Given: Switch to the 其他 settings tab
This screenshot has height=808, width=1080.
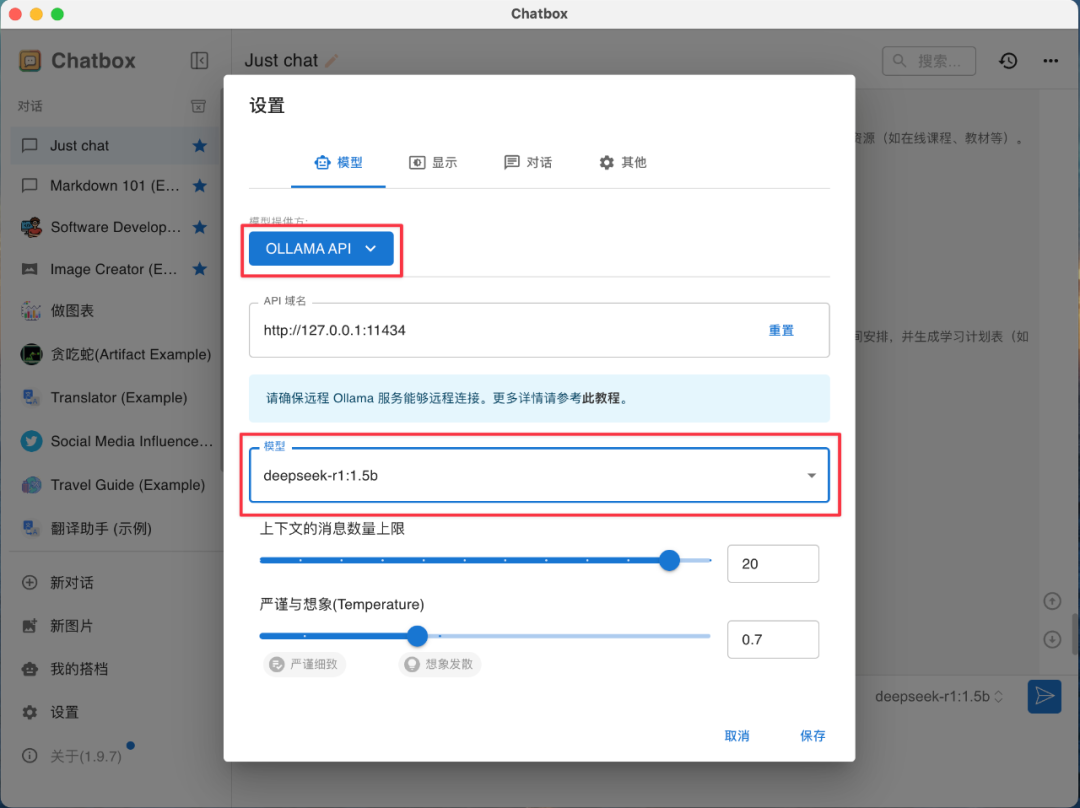Looking at the screenshot, I should (623, 162).
